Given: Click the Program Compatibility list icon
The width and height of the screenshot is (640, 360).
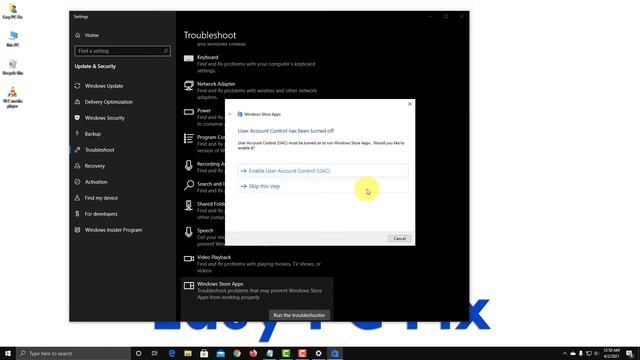Looking at the screenshot, I should pos(189,138).
